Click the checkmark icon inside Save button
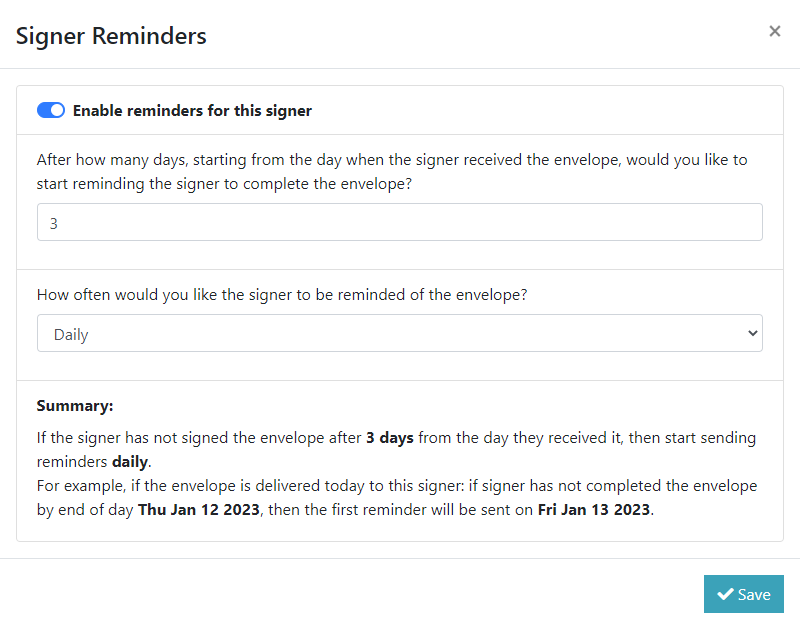Image resolution: width=800 pixels, height=629 pixels. point(725,593)
